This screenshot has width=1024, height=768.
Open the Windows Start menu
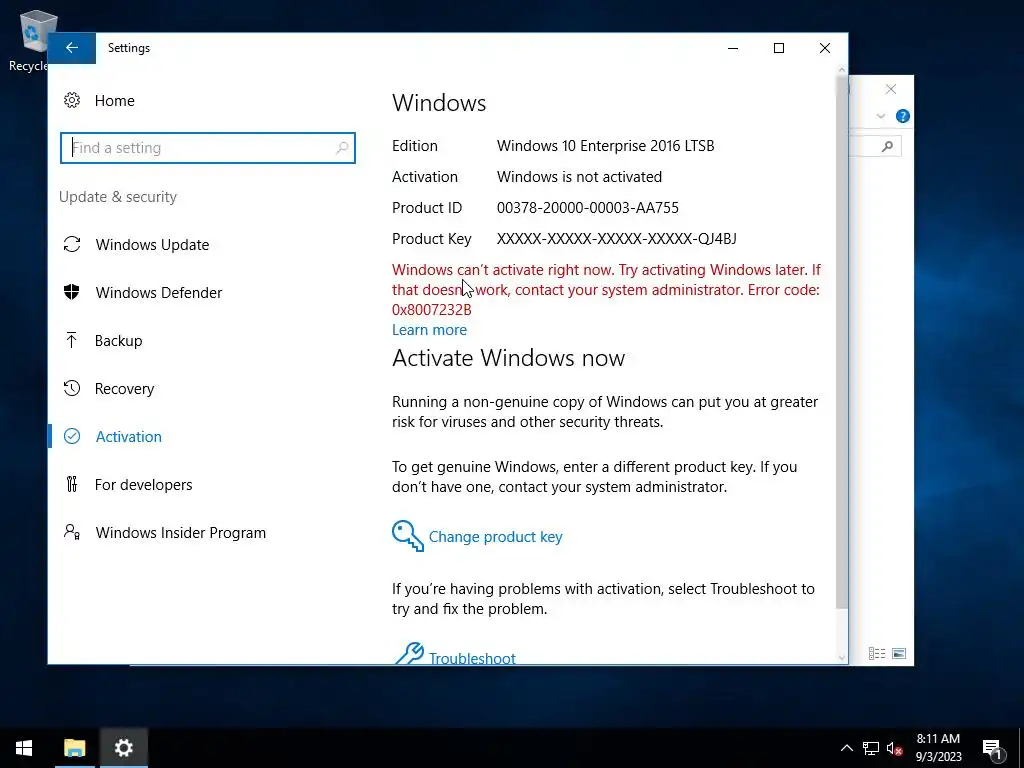click(x=24, y=748)
